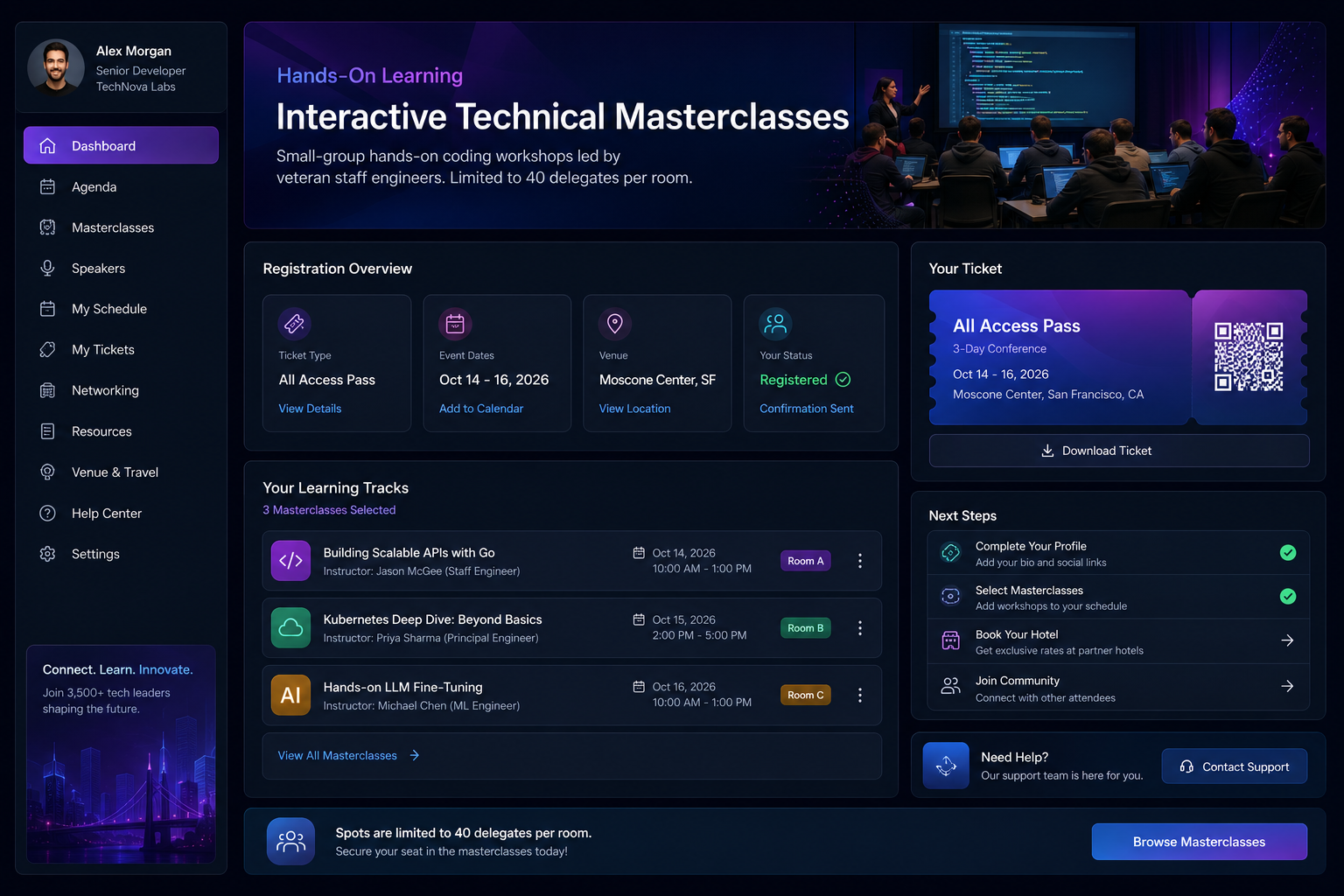Click the Add to Calendar link
Screen dimensions: 1344x896
481,409
